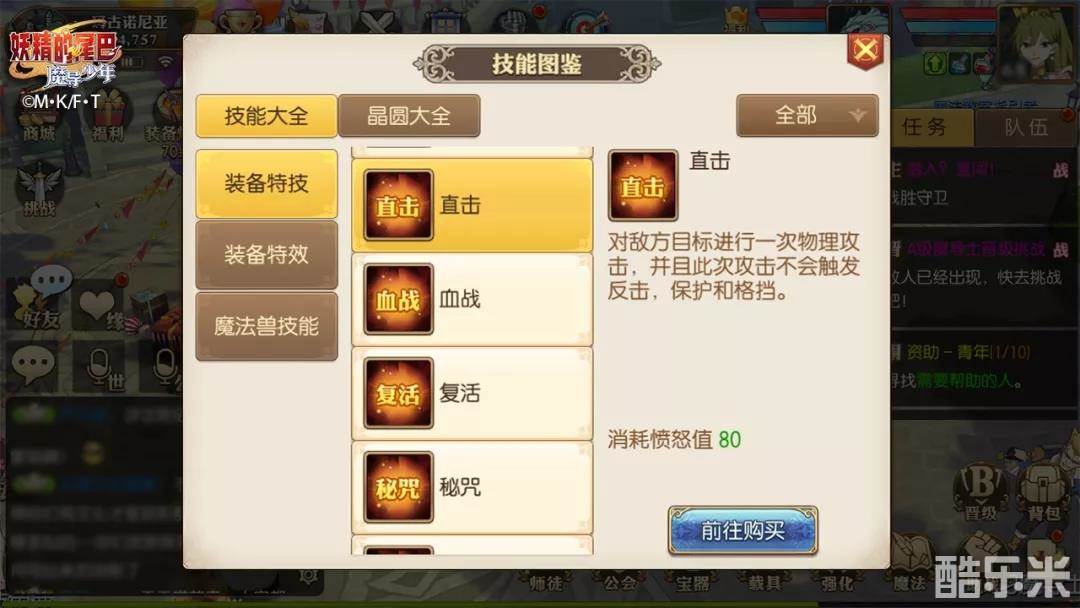
Task: Expand the 全部 filter dropdown
Action: pos(807,115)
